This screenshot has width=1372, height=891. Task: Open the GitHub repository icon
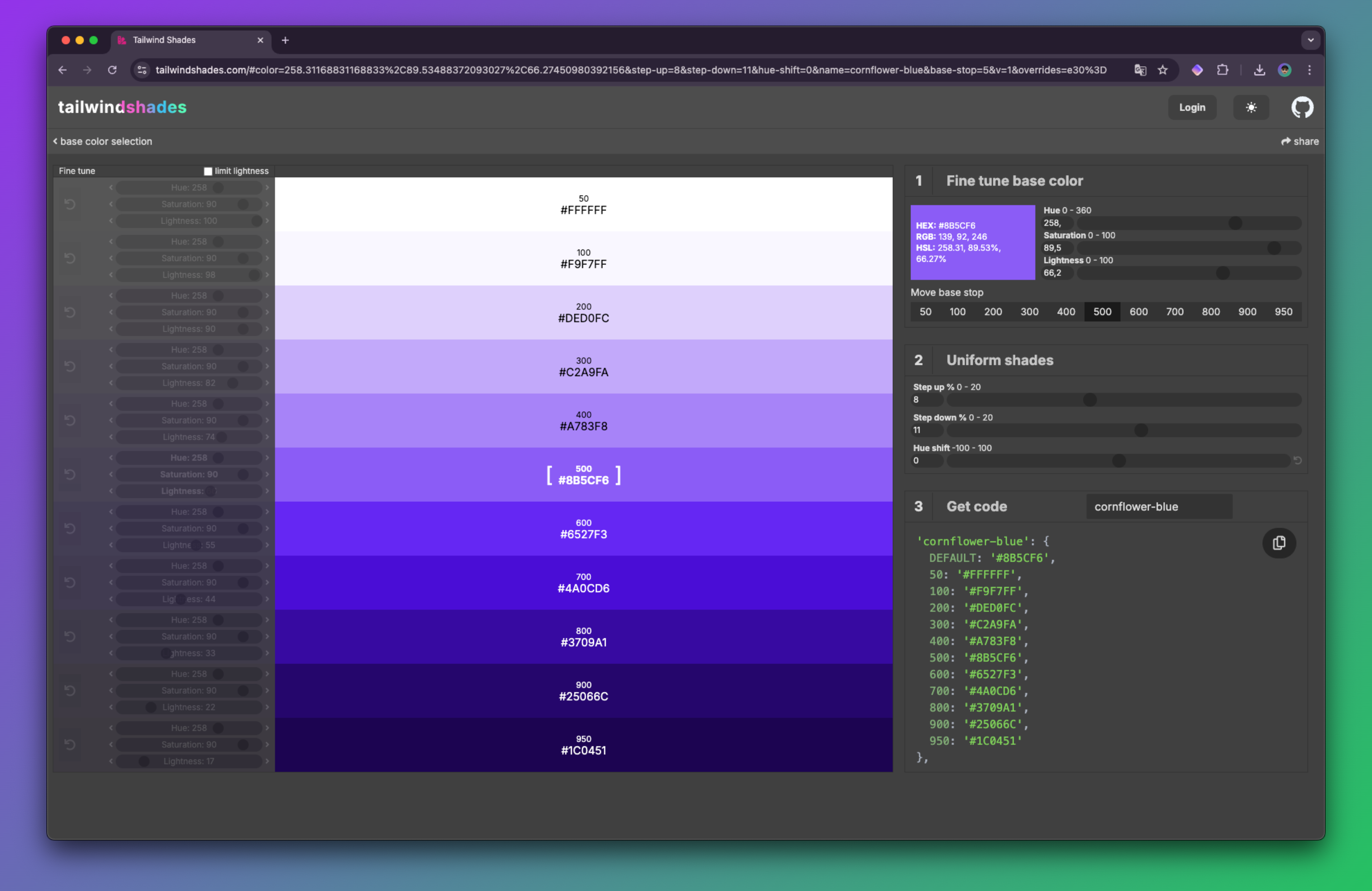[x=1302, y=107]
